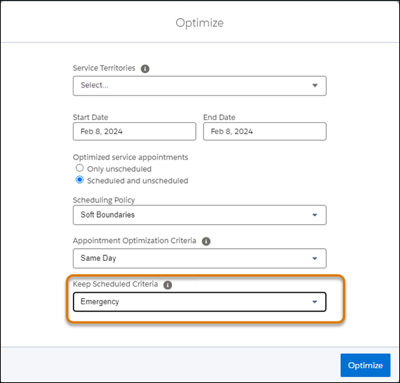
Task: Click the Appointment Optimization Criteria info icon
Action: [x=206, y=241]
